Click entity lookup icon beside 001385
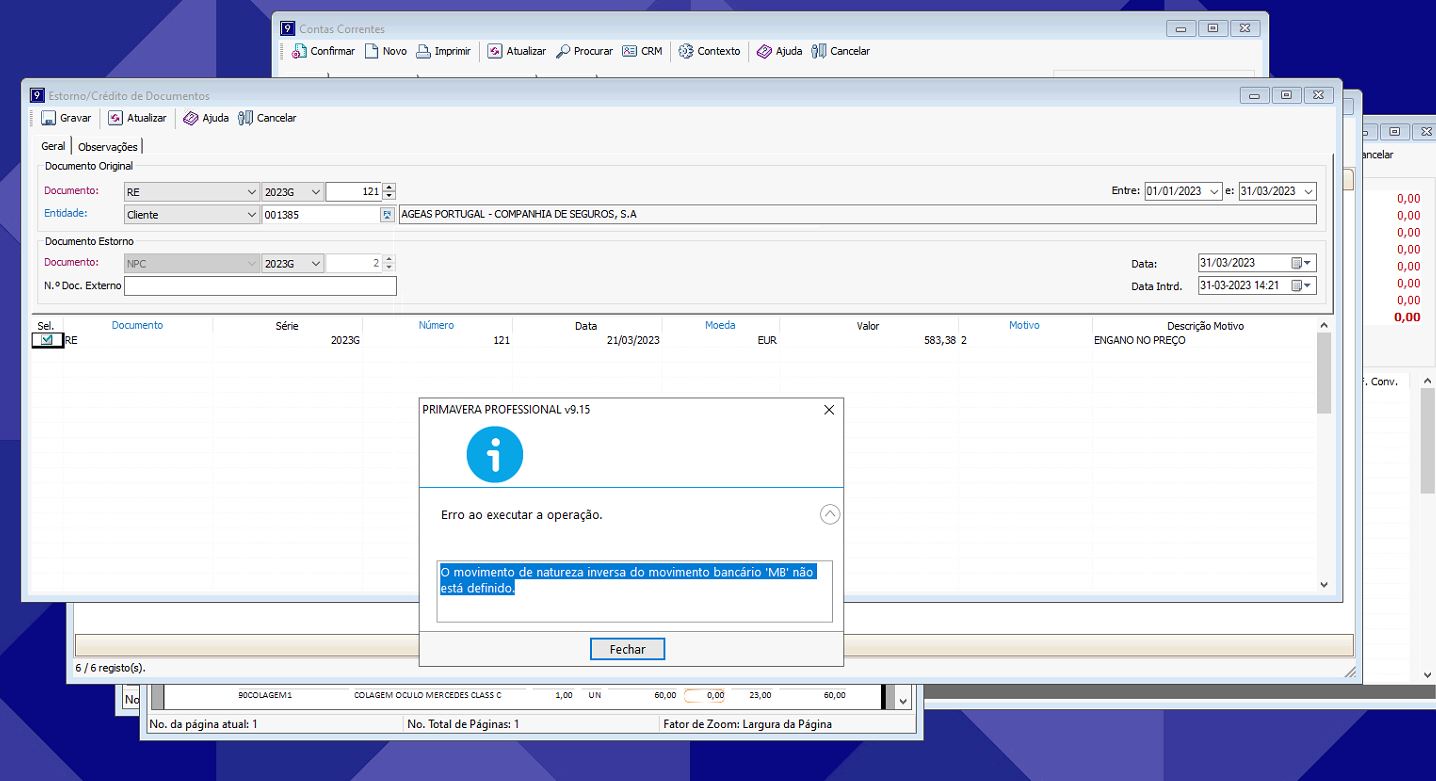Viewport: 1436px width, 781px height. 387,215
